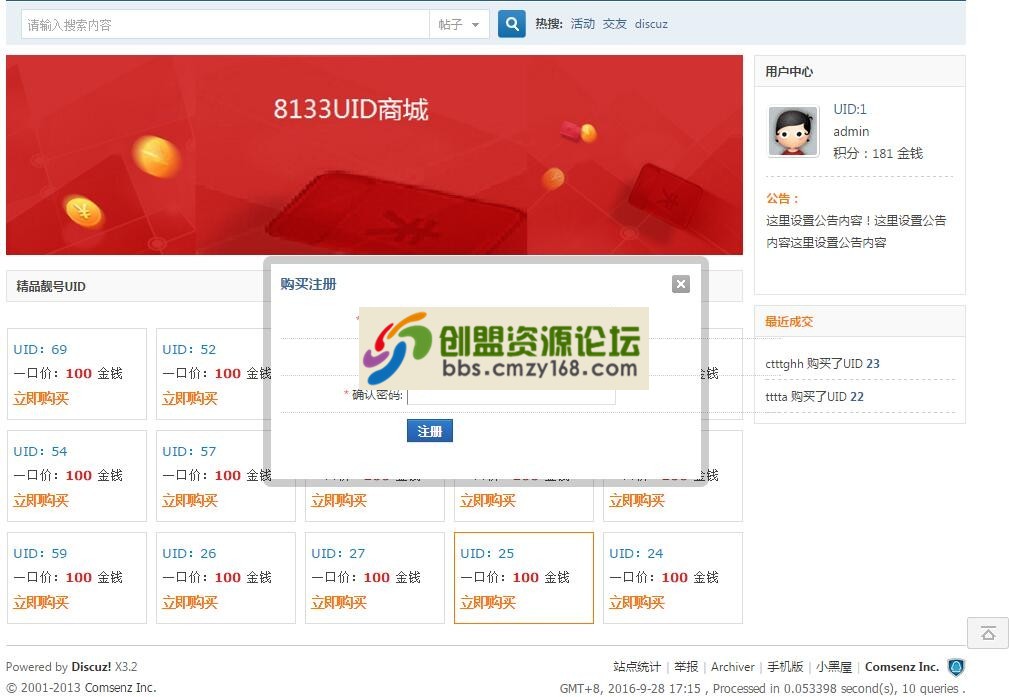
Task: Click the 注册 button in dialog
Action: (x=430, y=431)
